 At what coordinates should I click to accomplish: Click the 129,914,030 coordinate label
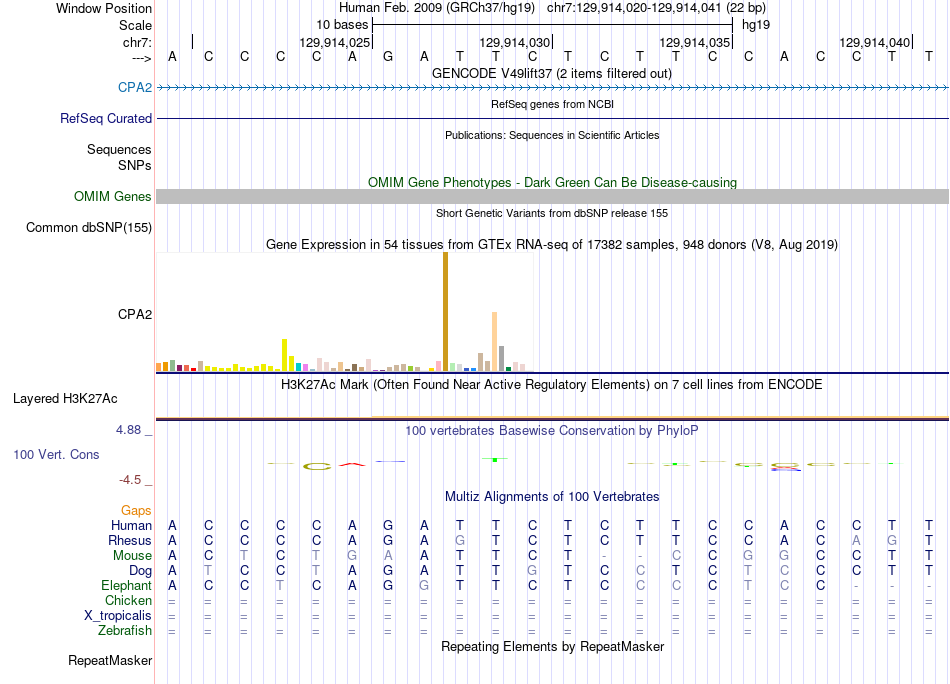[x=514, y=42]
